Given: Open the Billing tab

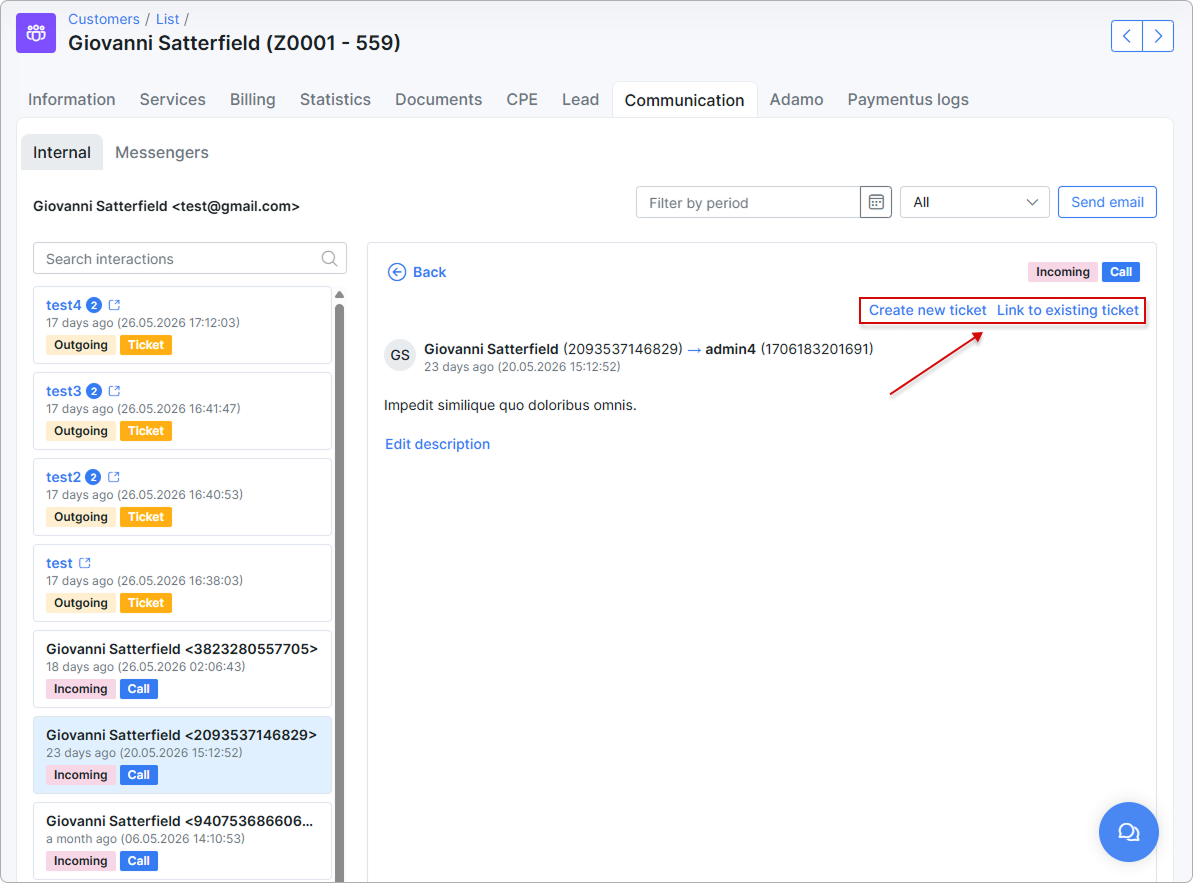Looking at the screenshot, I should (x=253, y=100).
